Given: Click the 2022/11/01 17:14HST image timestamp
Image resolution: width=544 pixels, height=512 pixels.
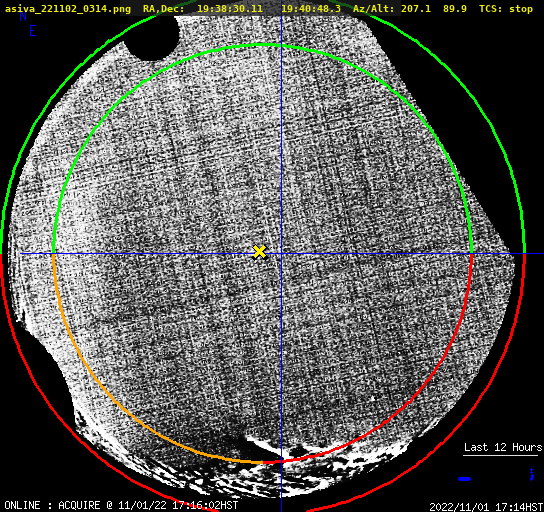Looking at the screenshot, I should point(486,506).
